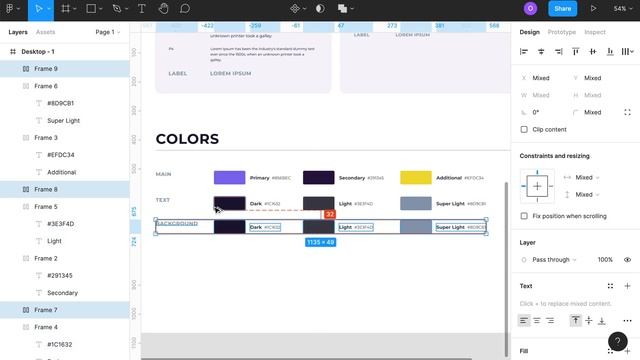The width and height of the screenshot is (640, 360).
Task: Switch to Prototype tab
Action: click(562, 32)
